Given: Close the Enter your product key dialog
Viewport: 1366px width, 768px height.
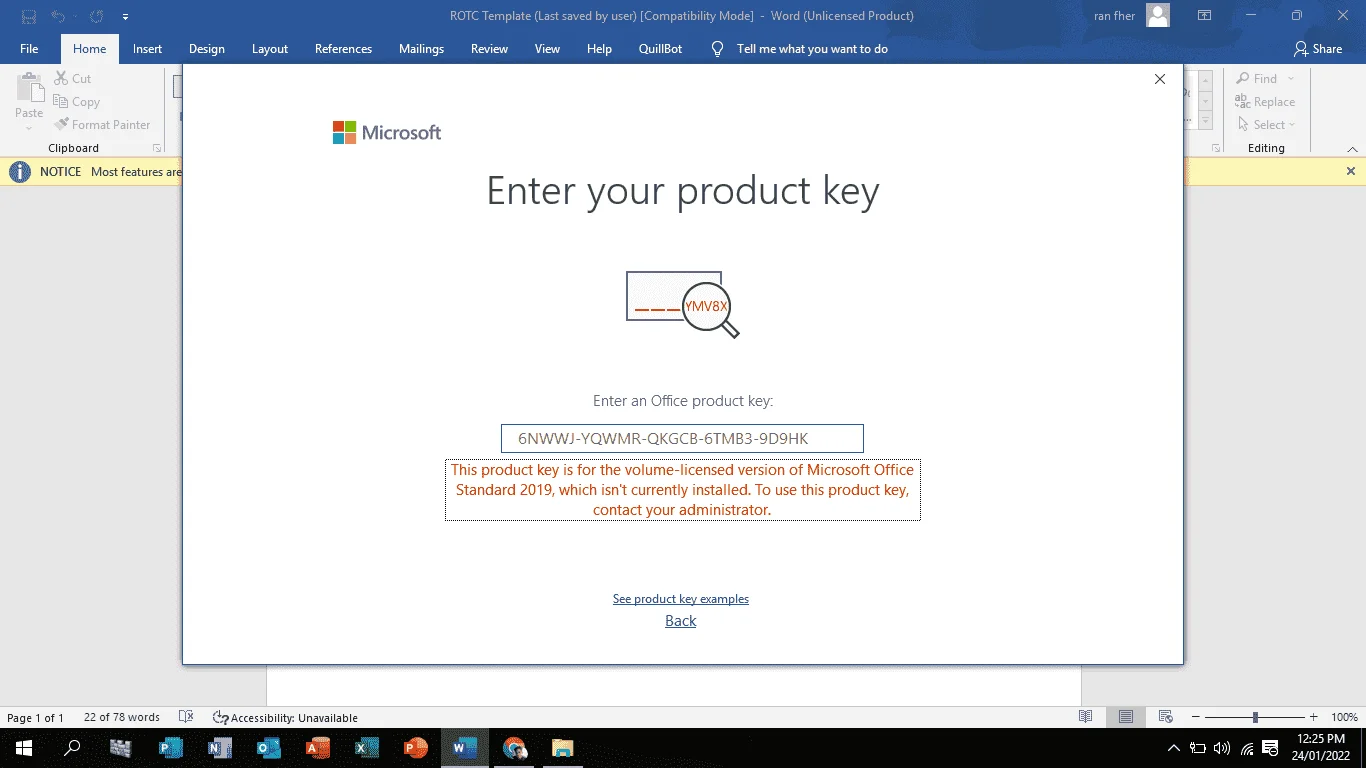Looking at the screenshot, I should [x=1160, y=79].
